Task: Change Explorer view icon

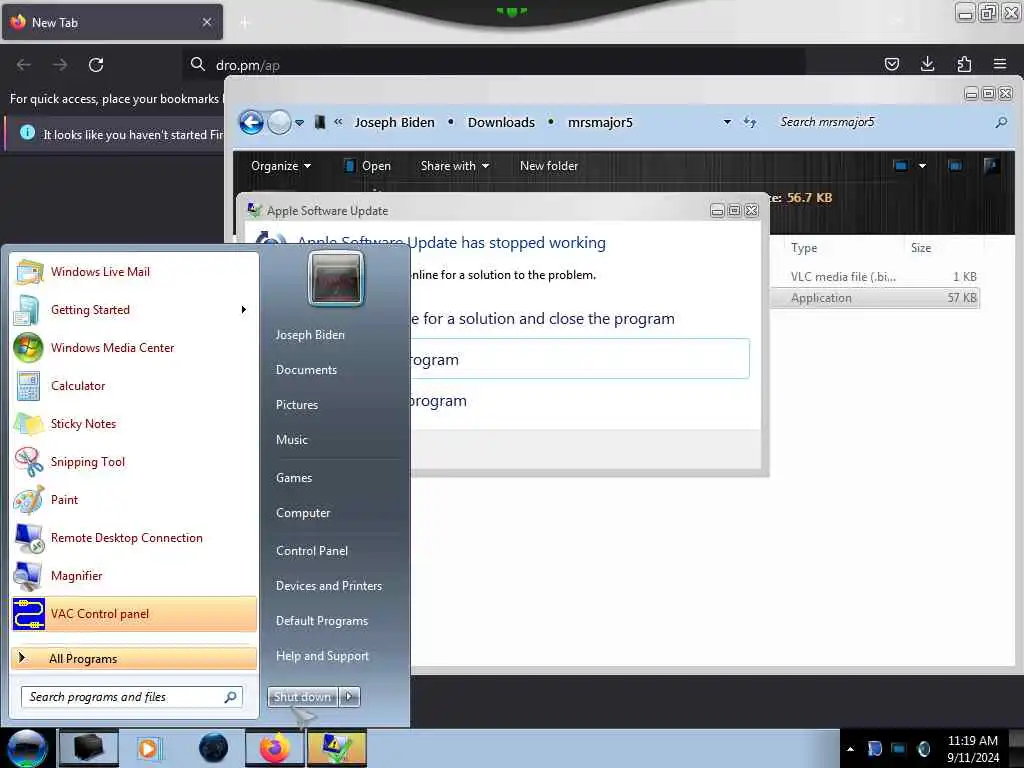Action: 901,166
